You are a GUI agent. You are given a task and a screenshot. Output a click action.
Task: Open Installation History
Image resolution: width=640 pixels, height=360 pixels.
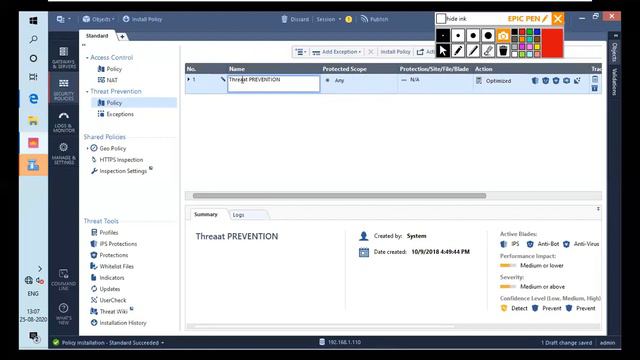118,323
